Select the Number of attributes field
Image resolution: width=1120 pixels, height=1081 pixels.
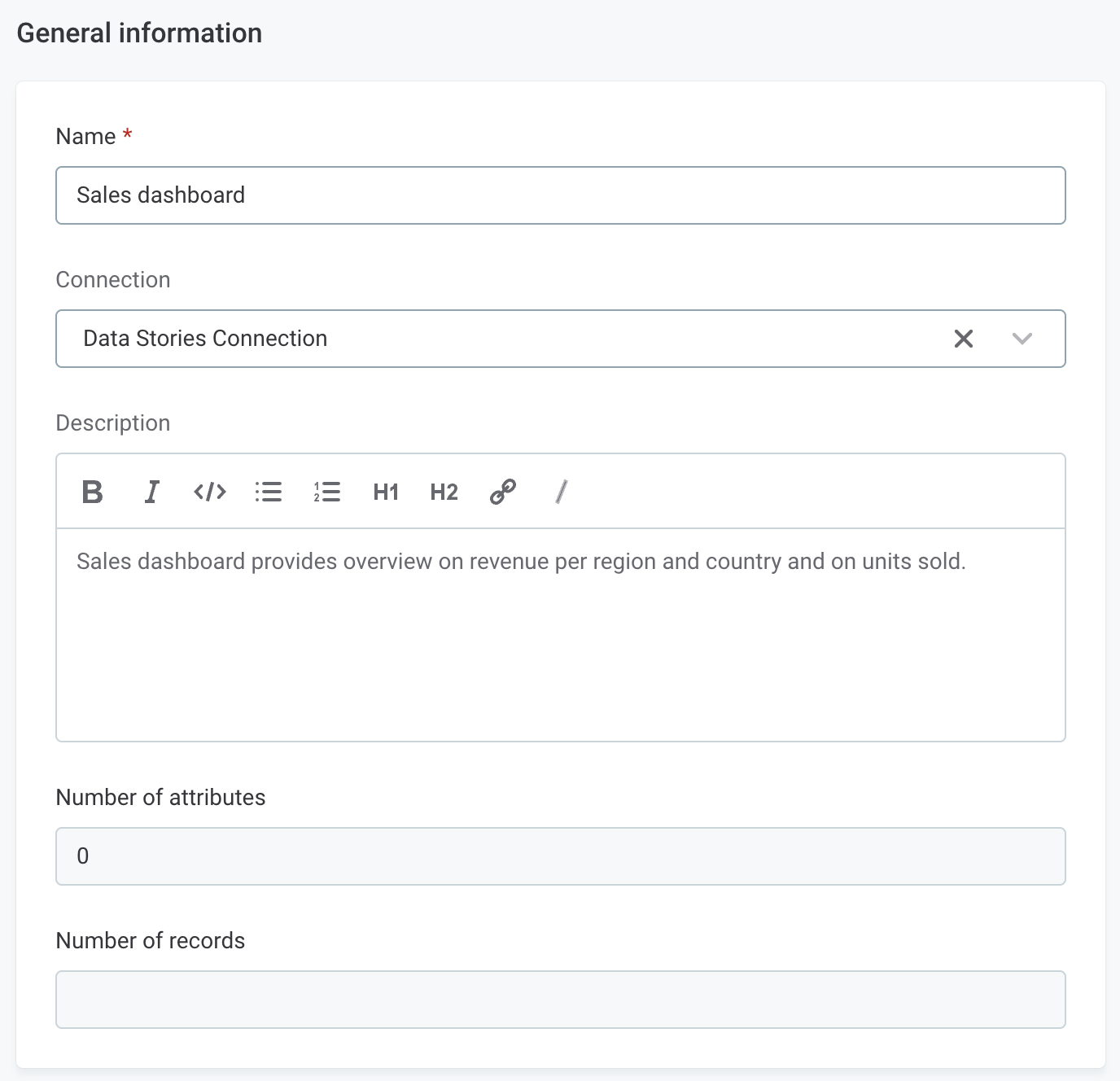(560, 856)
